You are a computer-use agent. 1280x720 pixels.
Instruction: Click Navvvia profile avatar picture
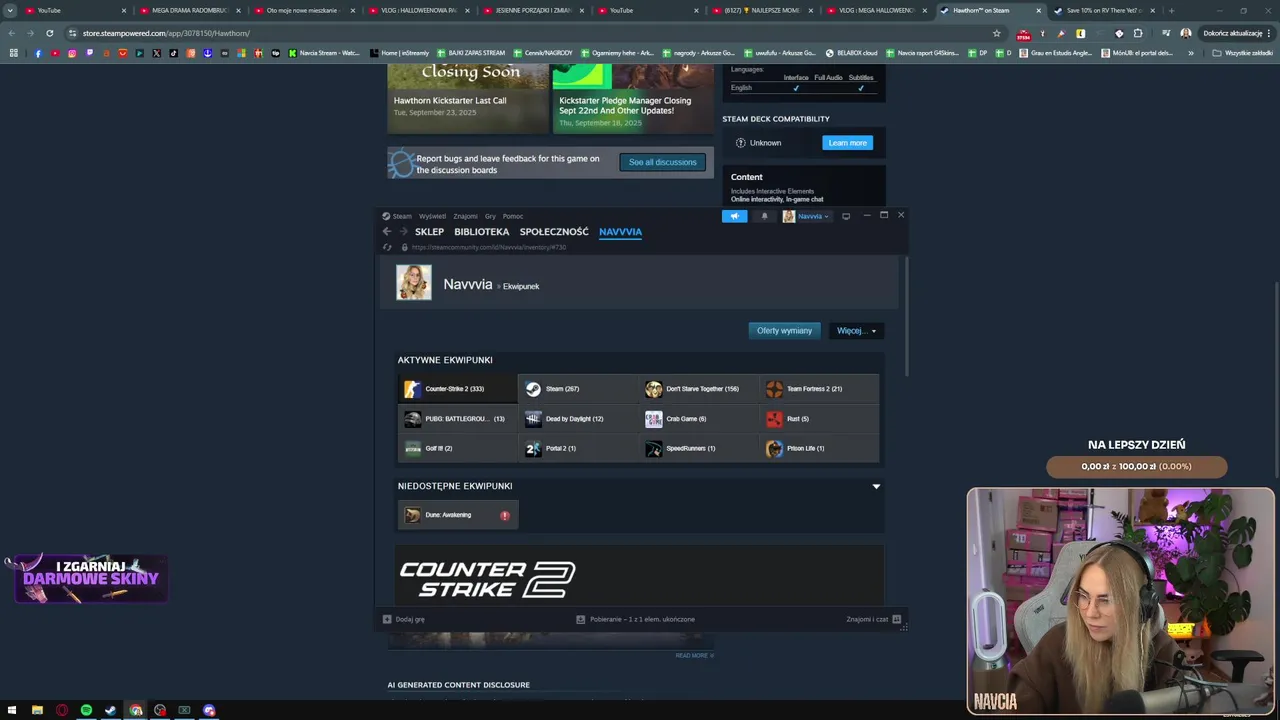pyautogui.click(x=414, y=283)
